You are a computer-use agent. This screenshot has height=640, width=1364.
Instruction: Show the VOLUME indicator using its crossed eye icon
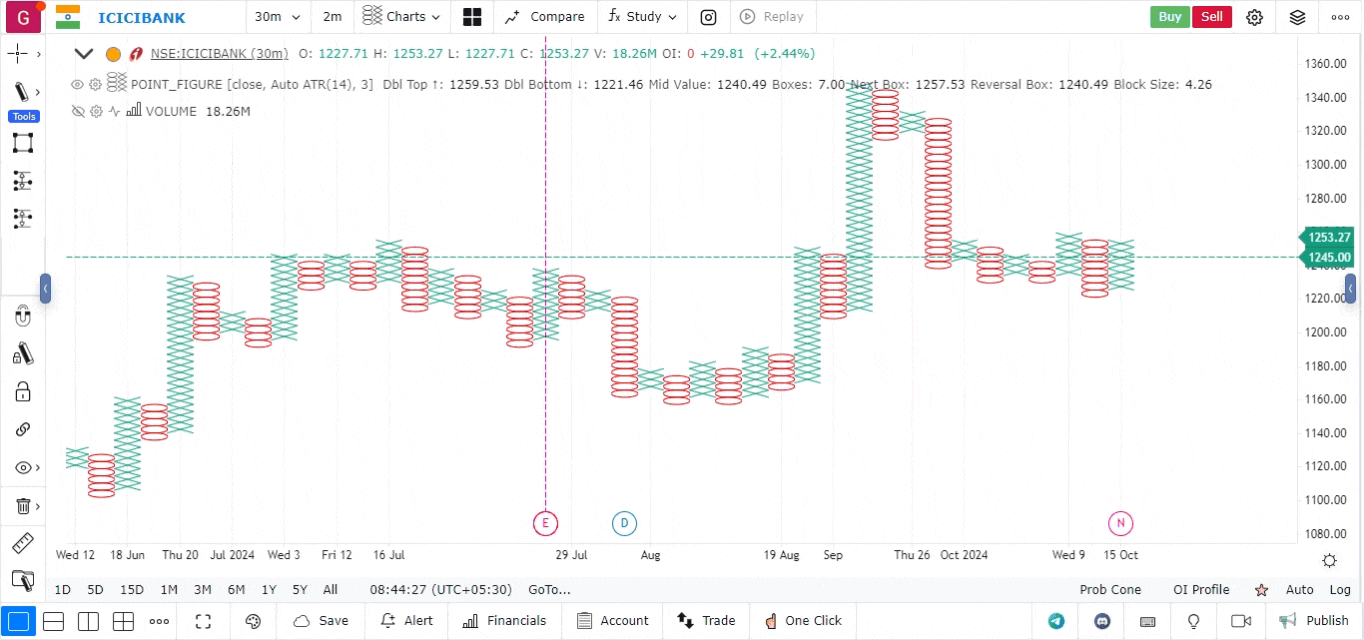[x=77, y=111]
